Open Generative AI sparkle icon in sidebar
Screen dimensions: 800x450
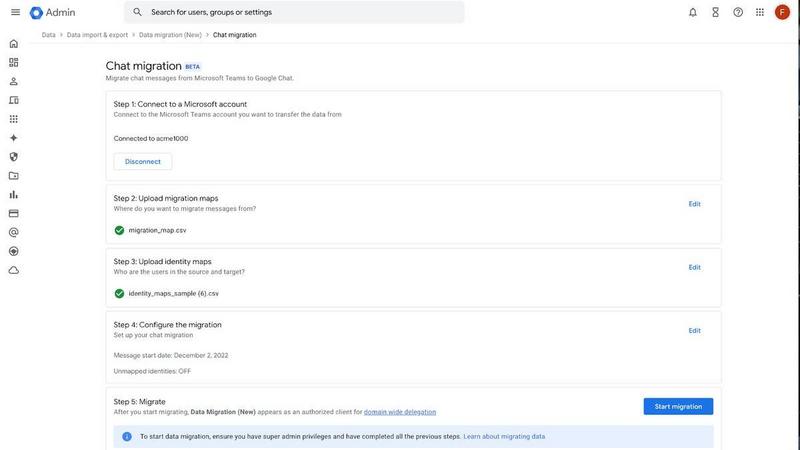[x=14, y=138]
